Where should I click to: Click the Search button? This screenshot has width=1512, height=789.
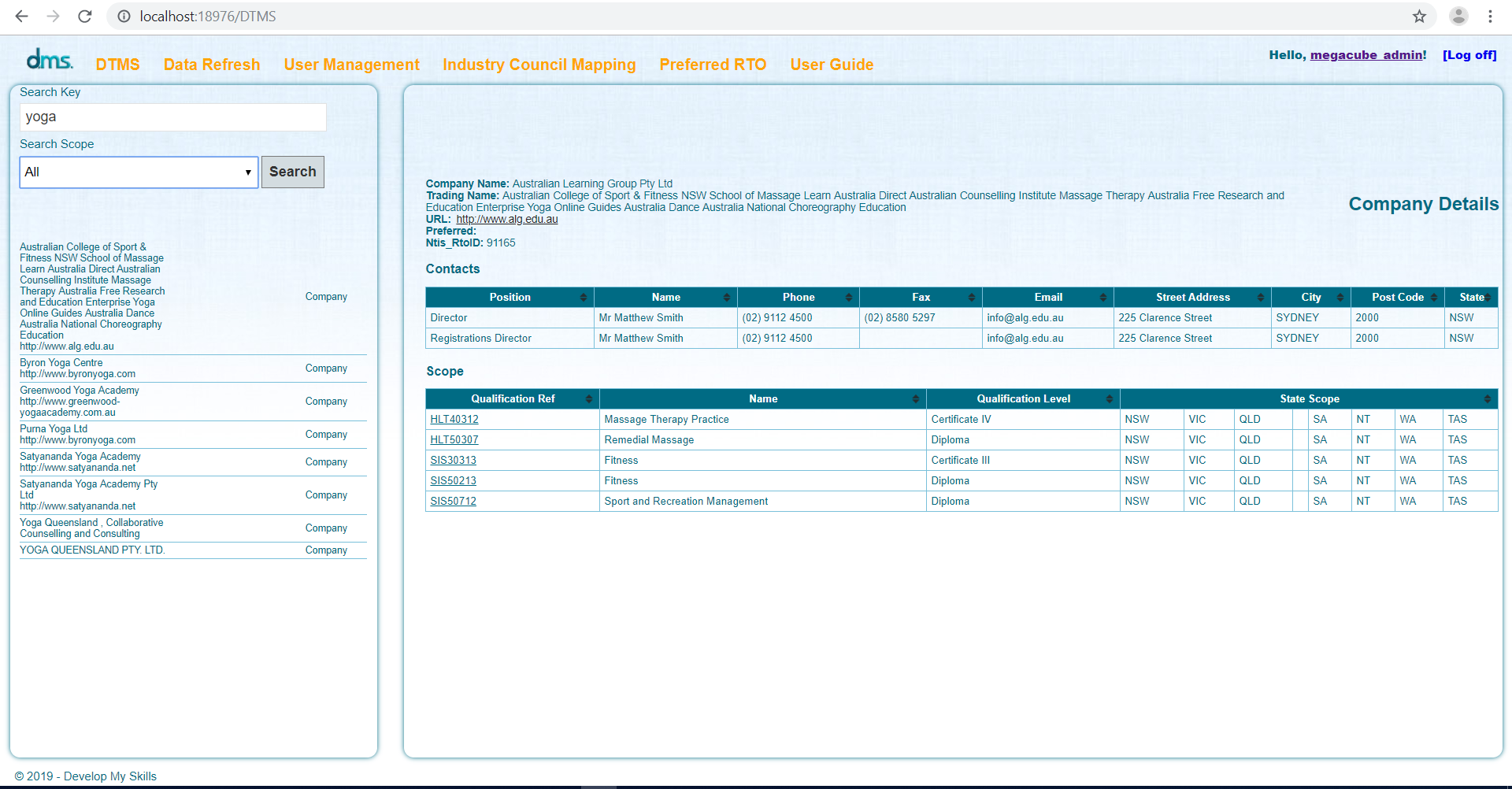click(292, 172)
